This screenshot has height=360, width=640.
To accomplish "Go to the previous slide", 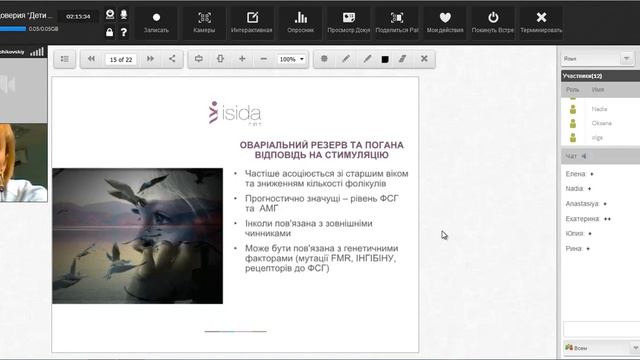I will click(91, 59).
